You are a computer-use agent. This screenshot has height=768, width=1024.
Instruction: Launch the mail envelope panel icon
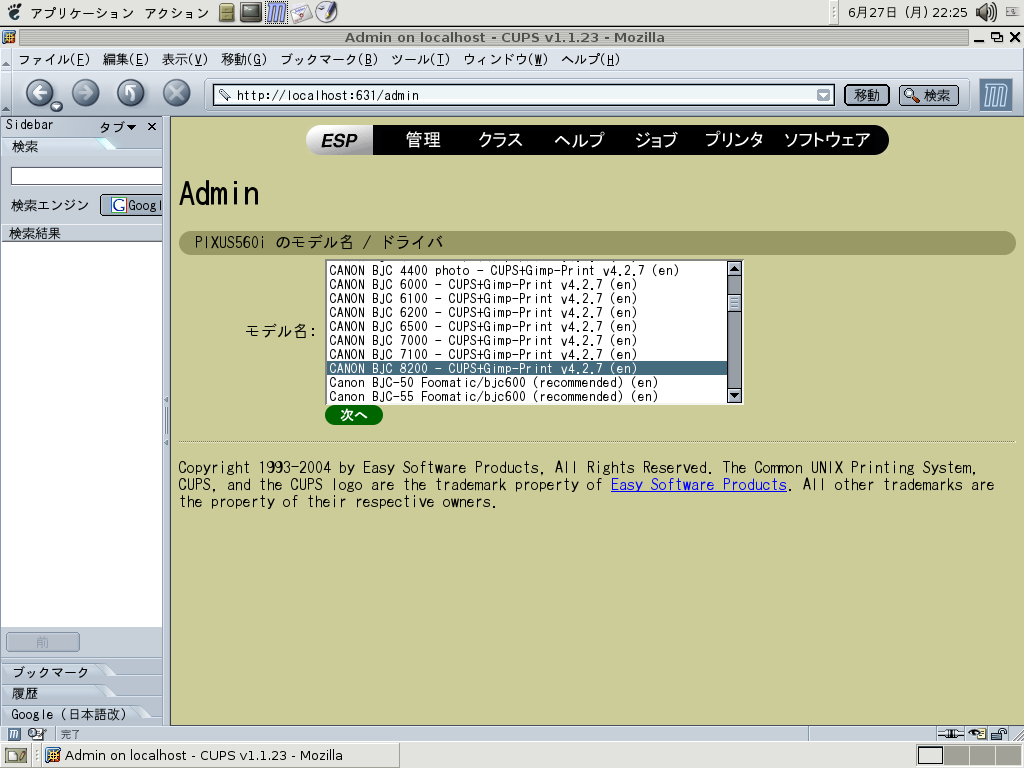pyautogui.click(x=300, y=13)
